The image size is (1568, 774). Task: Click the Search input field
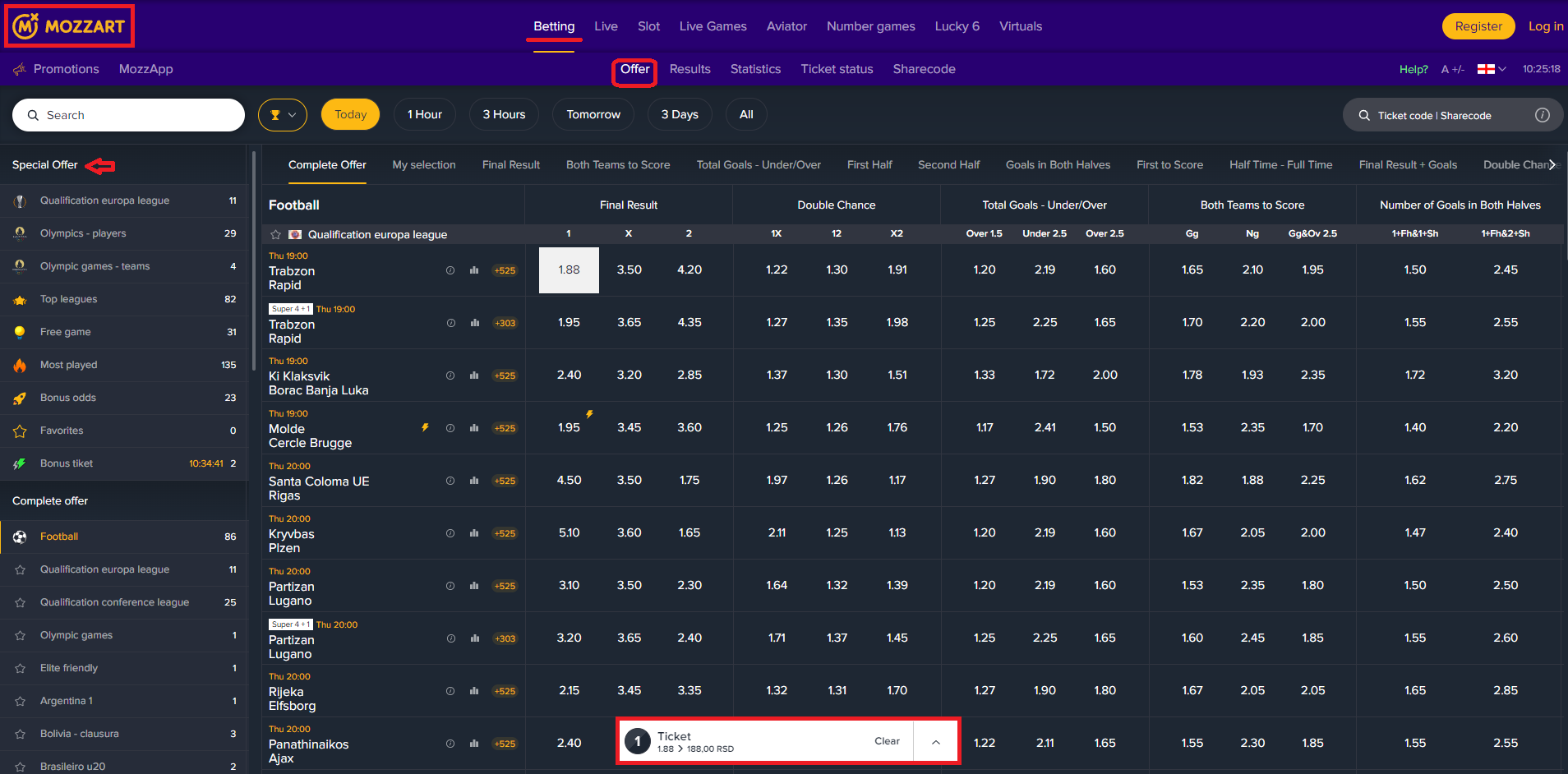[x=128, y=115]
